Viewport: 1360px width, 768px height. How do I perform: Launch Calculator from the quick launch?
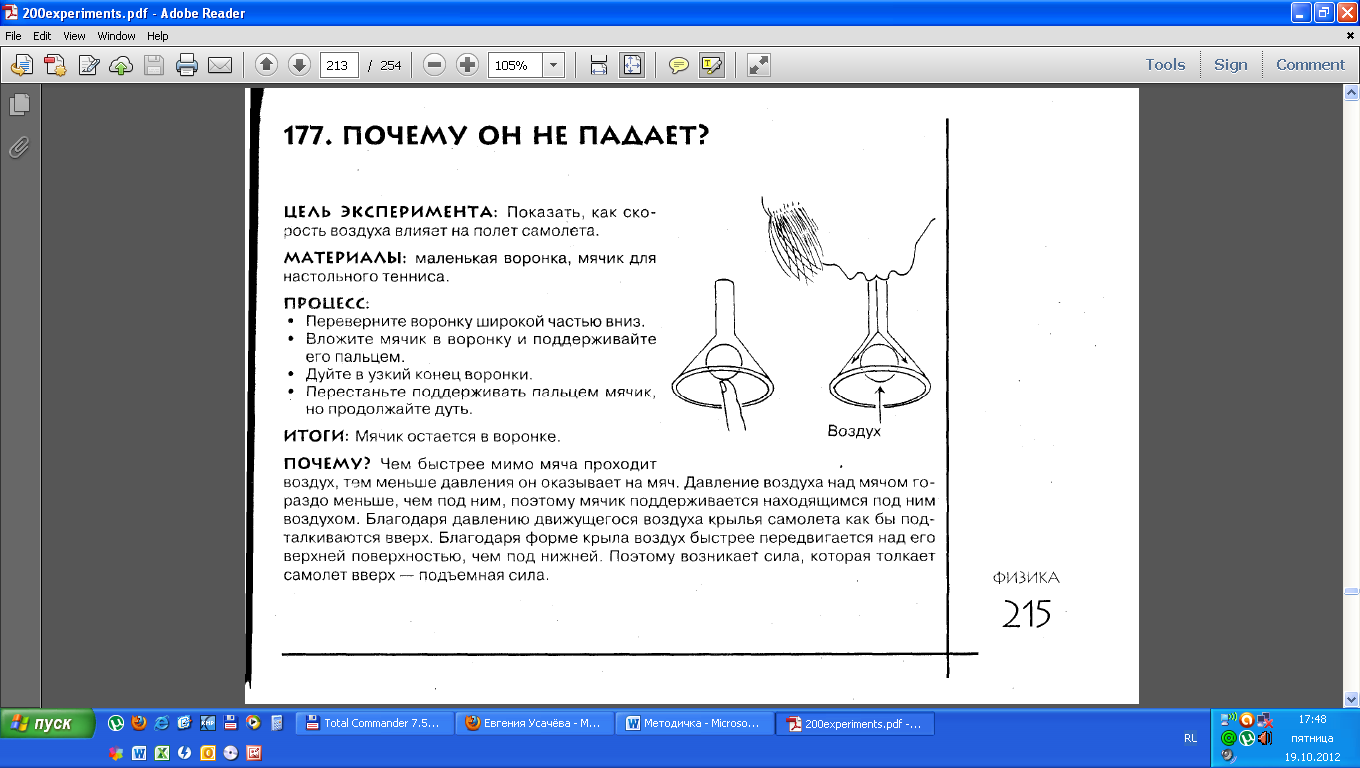click(x=277, y=723)
